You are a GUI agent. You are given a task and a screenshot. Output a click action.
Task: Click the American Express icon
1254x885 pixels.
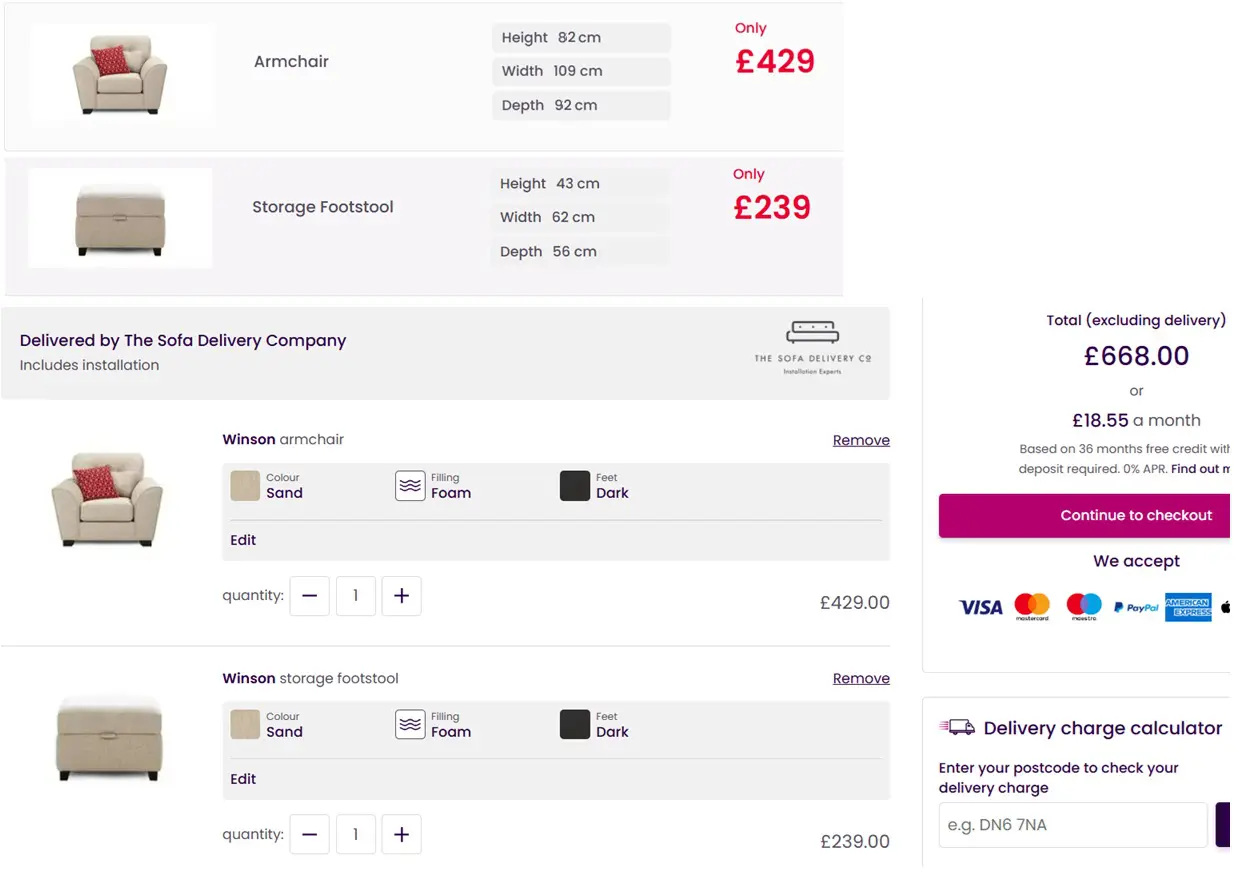pyautogui.click(x=1188, y=607)
